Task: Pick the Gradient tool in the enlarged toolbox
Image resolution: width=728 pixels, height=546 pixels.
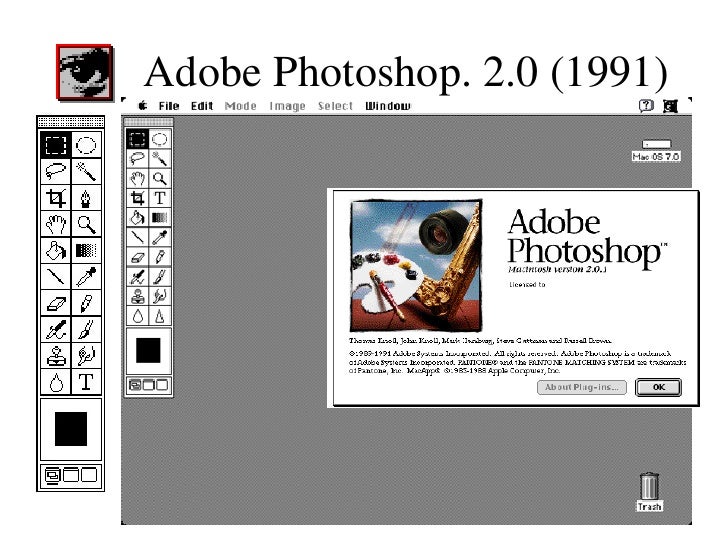Action: click(x=86, y=251)
